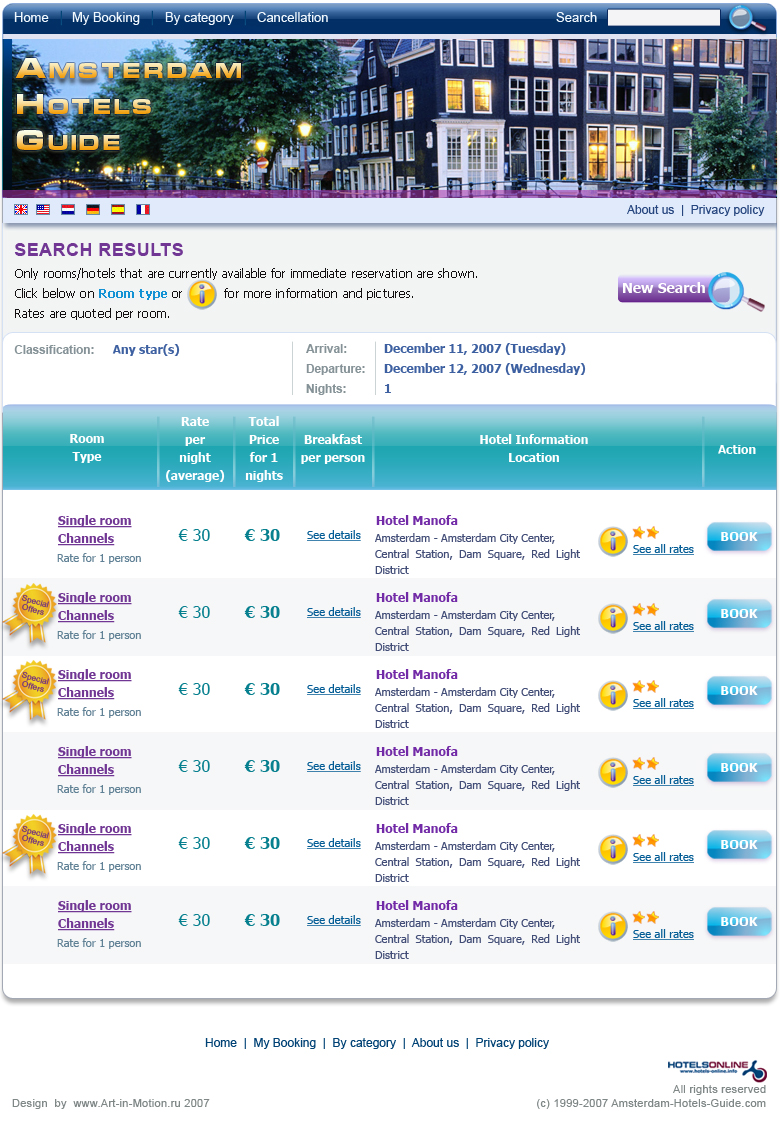Click departure date December 12, 2007 (Wednesday)
Viewport: 780px width, 1122px height.
click(484, 369)
